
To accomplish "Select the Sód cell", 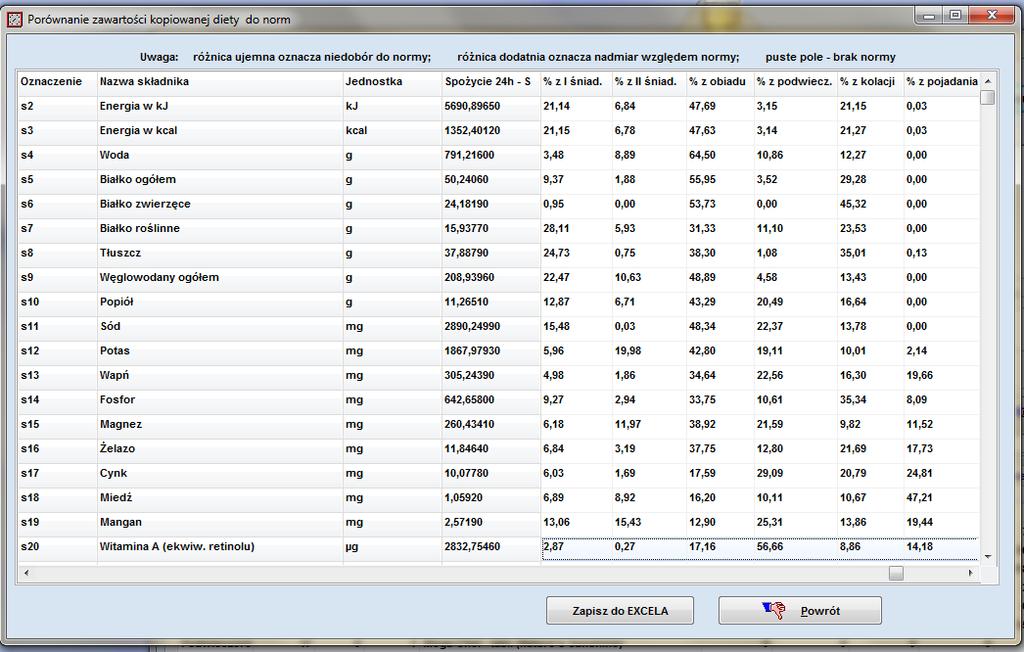I will (220, 327).
